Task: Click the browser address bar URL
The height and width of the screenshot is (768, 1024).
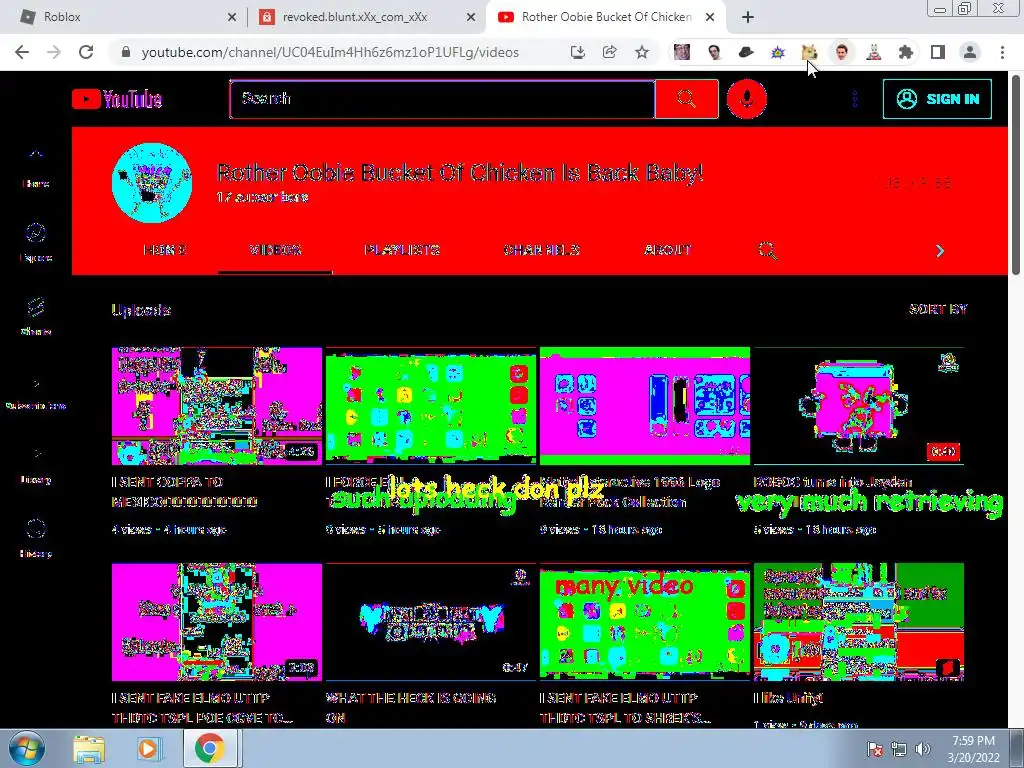Action: 330,52
